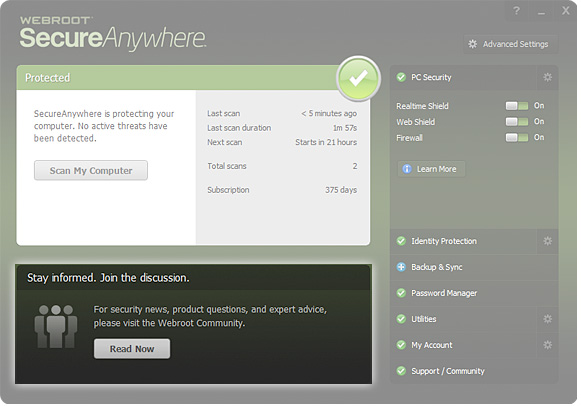Click the 'Subscription' label
Viewport: 581px width, 406px height.
coord(228,190)
